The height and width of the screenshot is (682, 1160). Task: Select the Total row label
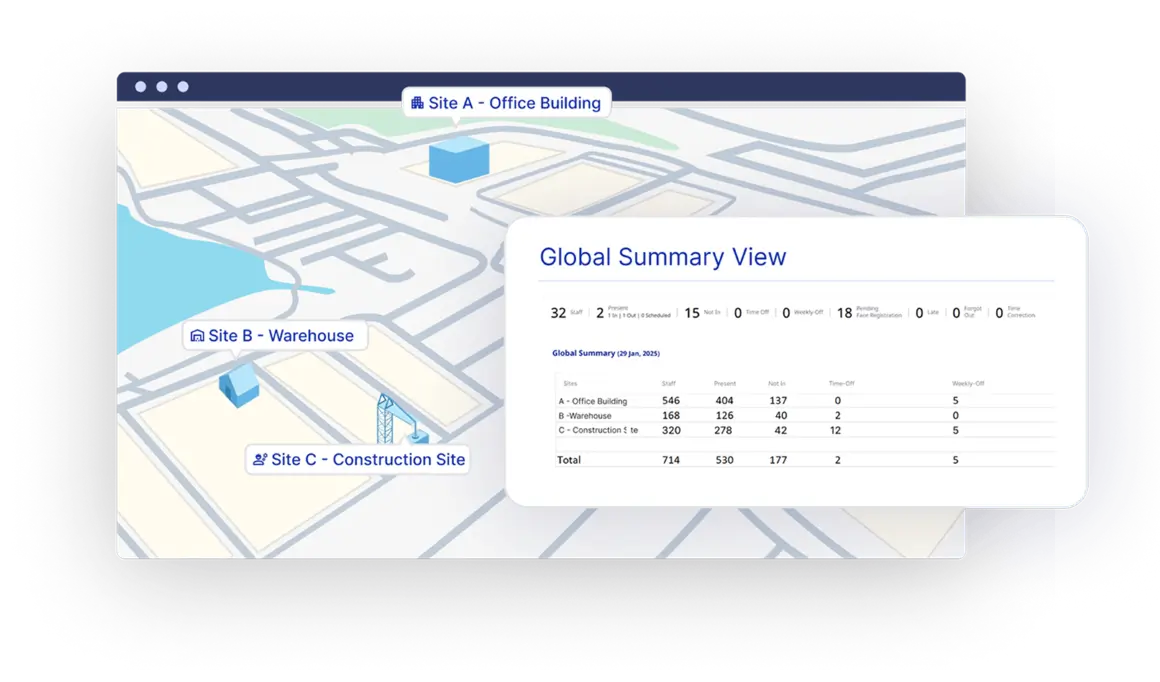pyautogui.click(x=569, y=460)
